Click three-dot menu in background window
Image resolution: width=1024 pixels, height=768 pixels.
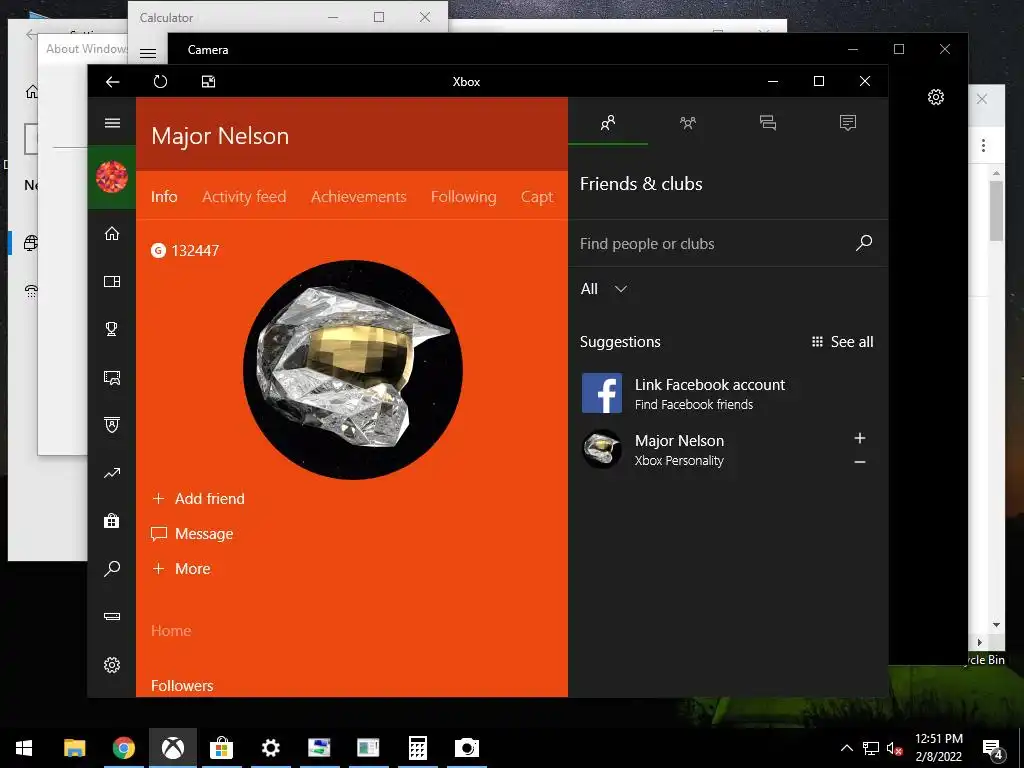click(x=984, y=146)
